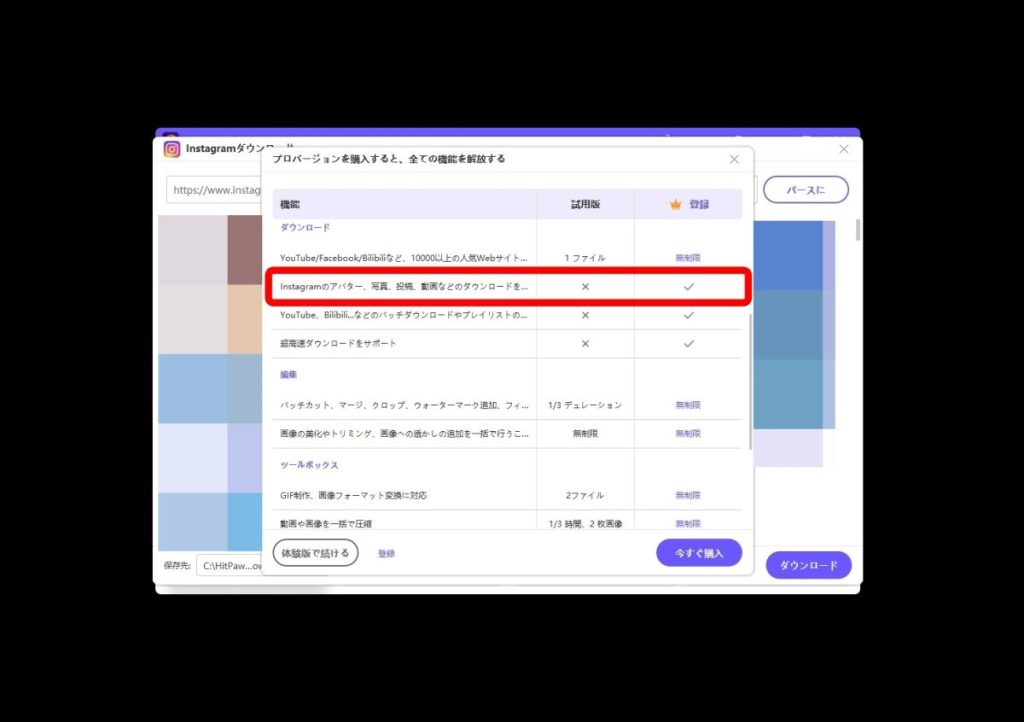Click the ダウンロード section heading
Viewport: 1024px width, 722px height.
pyautogui.click(x=305, y=227)
